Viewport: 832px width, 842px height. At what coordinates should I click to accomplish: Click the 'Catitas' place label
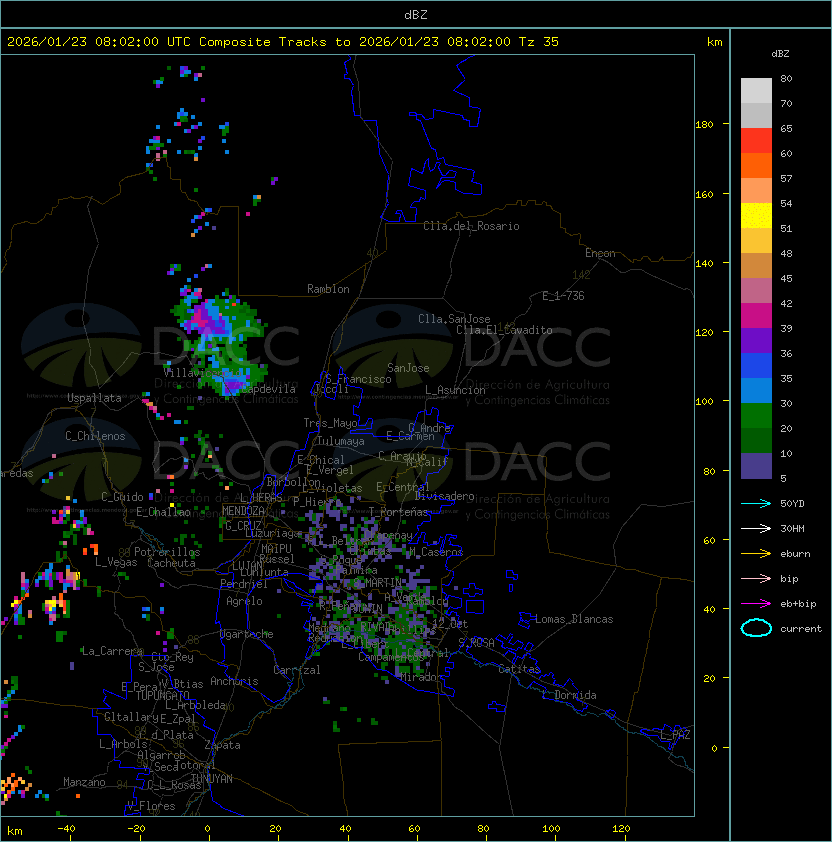pyautogui.click(x=519, y=669)
